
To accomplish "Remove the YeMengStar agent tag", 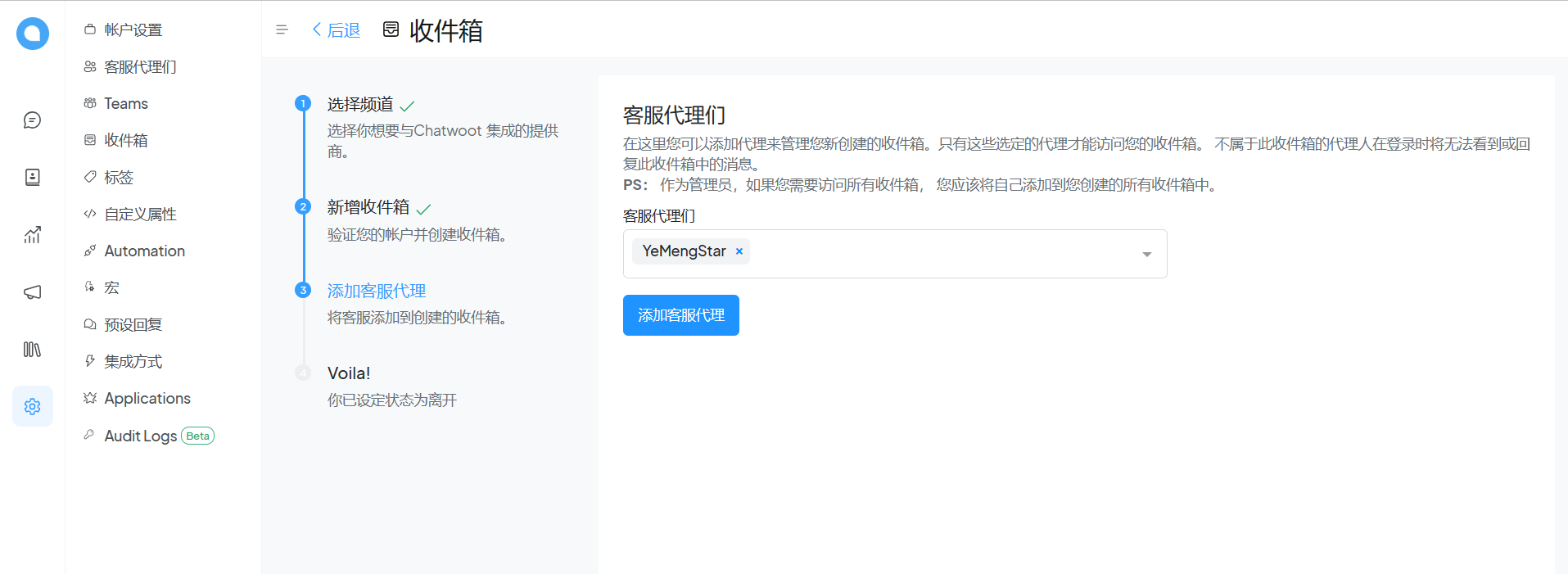I will pyautogui.click(x=739, y=251).
